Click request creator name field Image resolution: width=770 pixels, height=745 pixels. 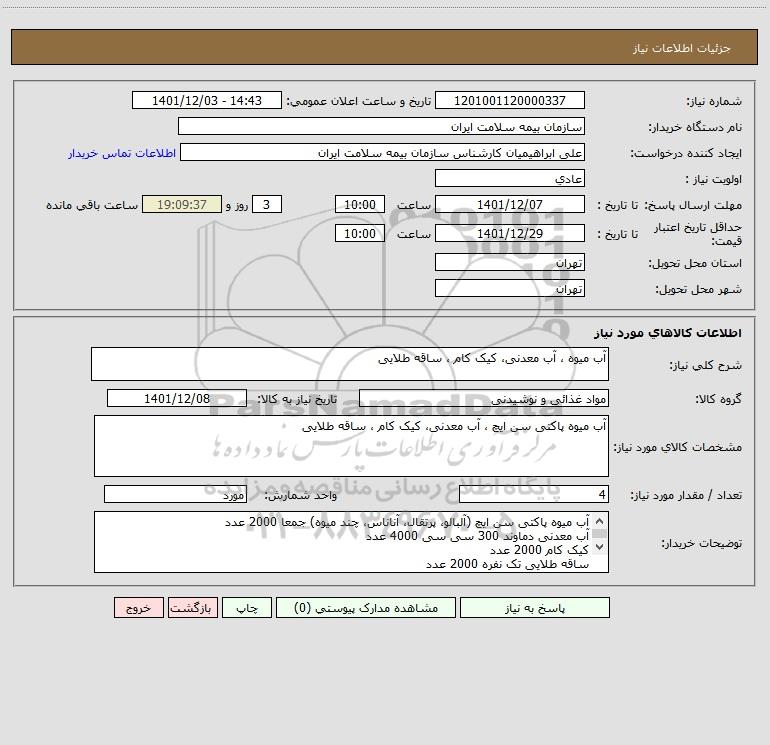[383, 152]
